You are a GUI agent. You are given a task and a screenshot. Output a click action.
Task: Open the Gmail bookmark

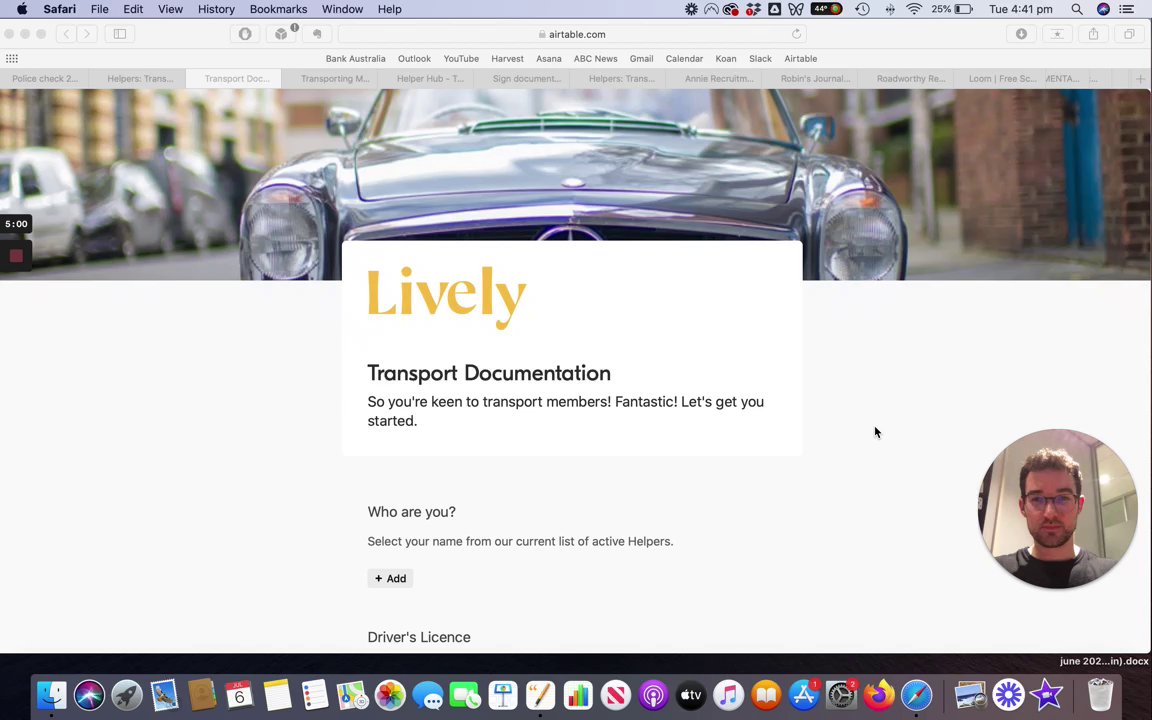coord(641,59)
